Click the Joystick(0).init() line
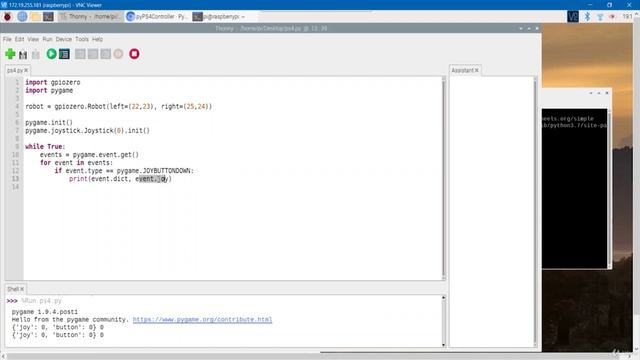 coord(87,131)
